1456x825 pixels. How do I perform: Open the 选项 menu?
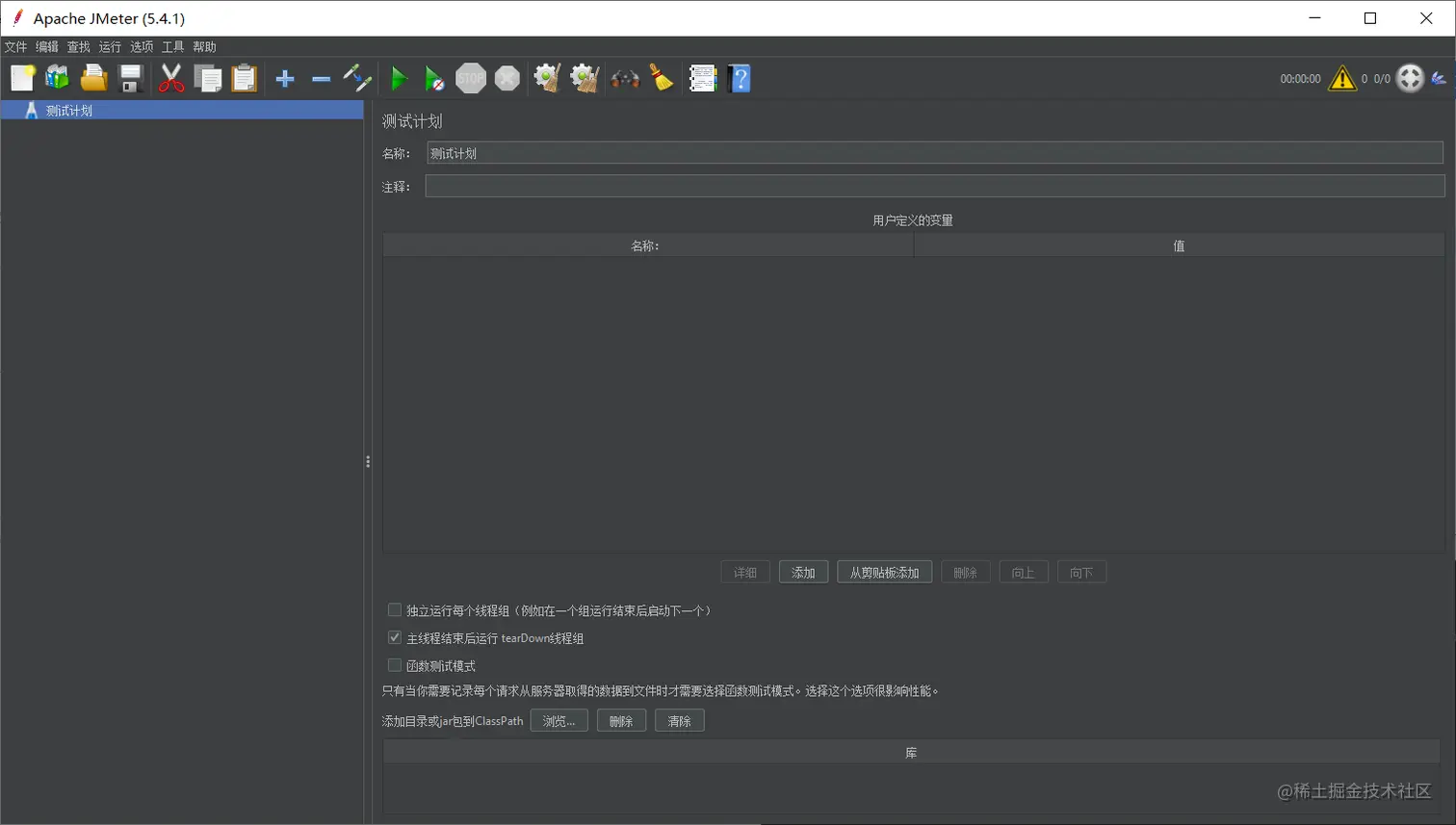142,46
